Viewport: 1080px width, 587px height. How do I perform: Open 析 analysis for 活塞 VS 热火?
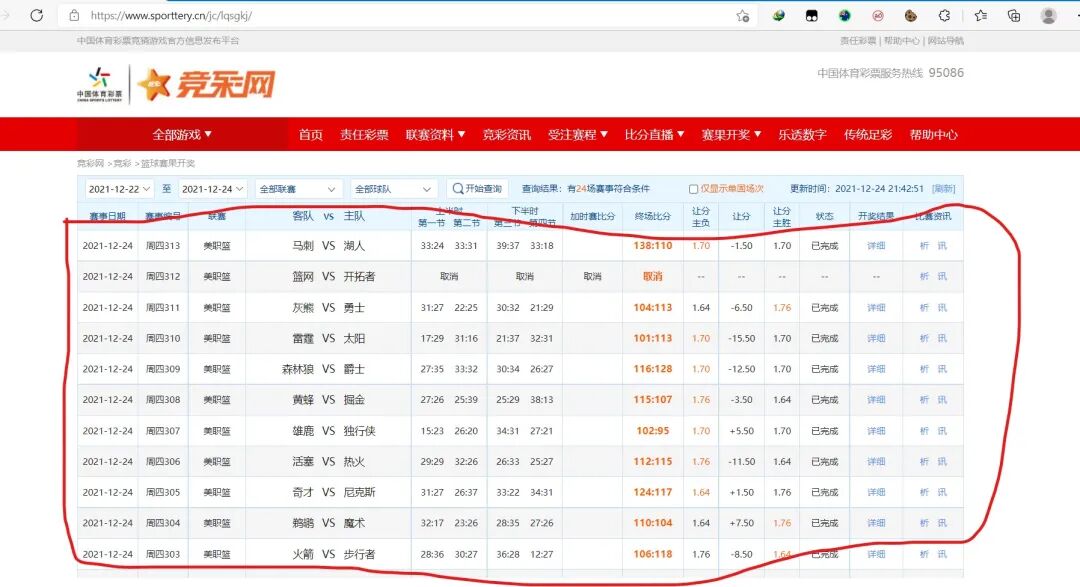click(x=924, y=462)
